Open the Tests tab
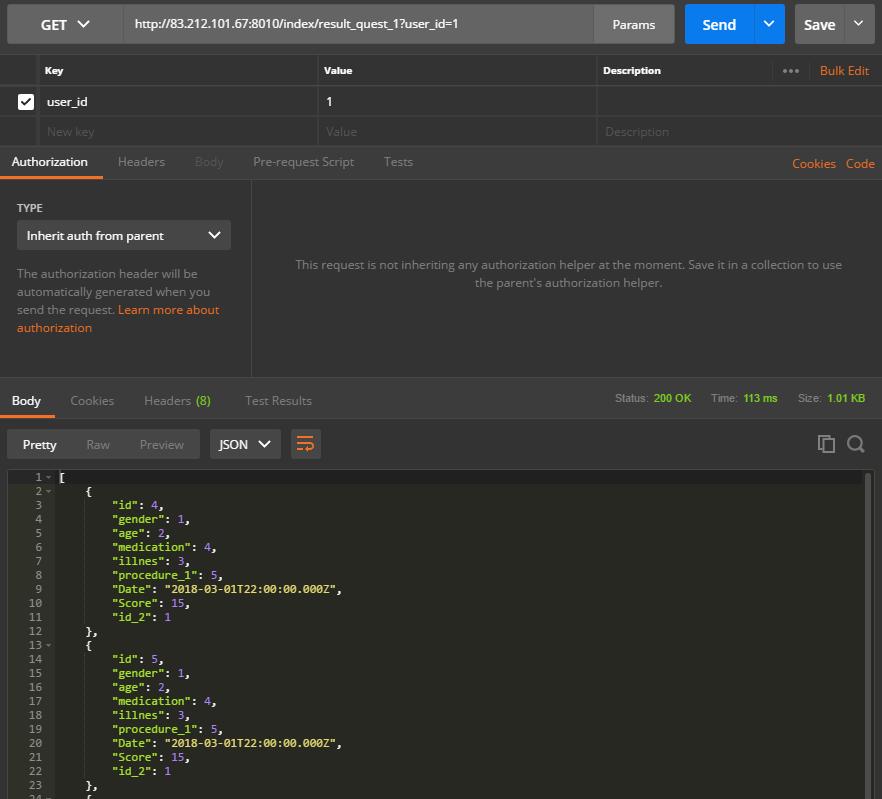Image resolution: width=882 pixels, height=799 pixels. pyautogui.click(x=398, y=162)
